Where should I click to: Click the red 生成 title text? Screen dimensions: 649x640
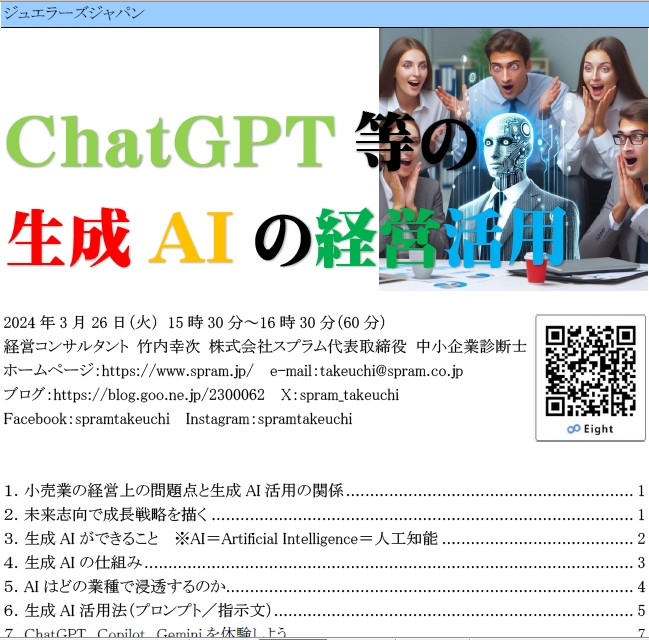(68, 238)
